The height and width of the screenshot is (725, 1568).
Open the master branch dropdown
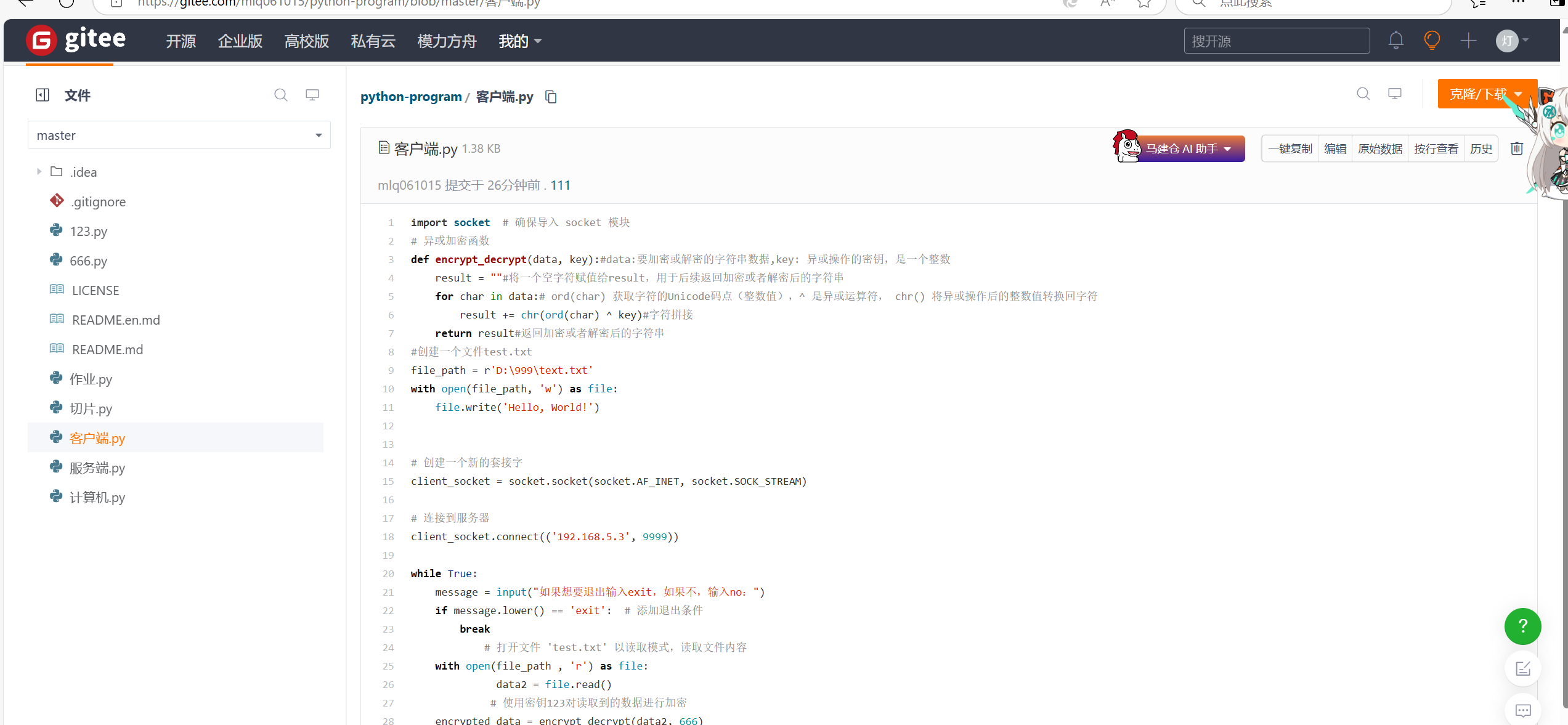tap(179, 135)
